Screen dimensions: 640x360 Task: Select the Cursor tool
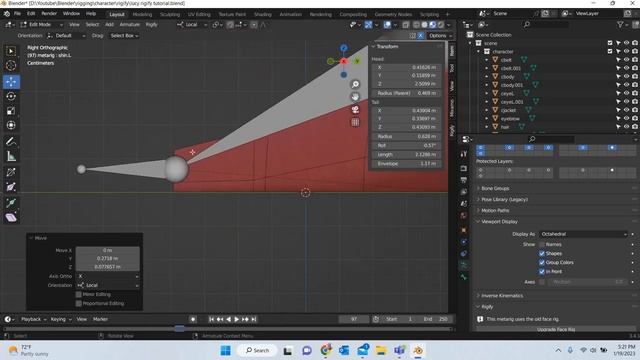tap(11, 65)
